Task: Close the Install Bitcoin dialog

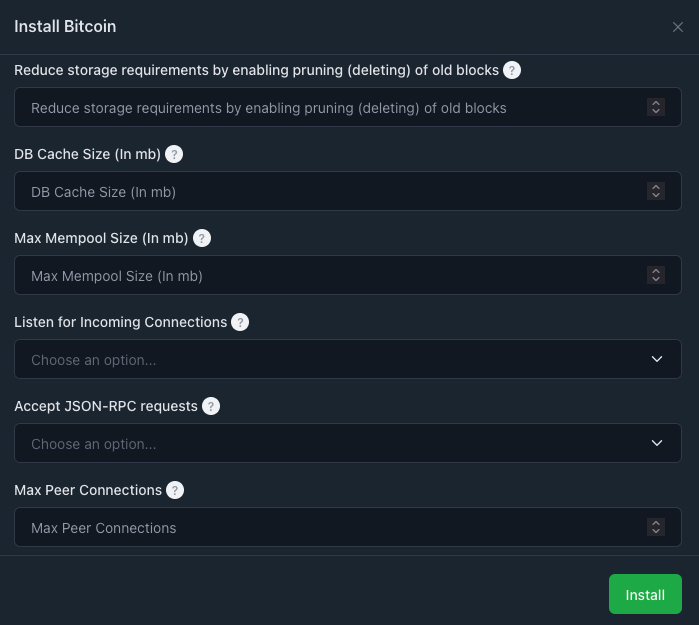Action: point(678,27)
